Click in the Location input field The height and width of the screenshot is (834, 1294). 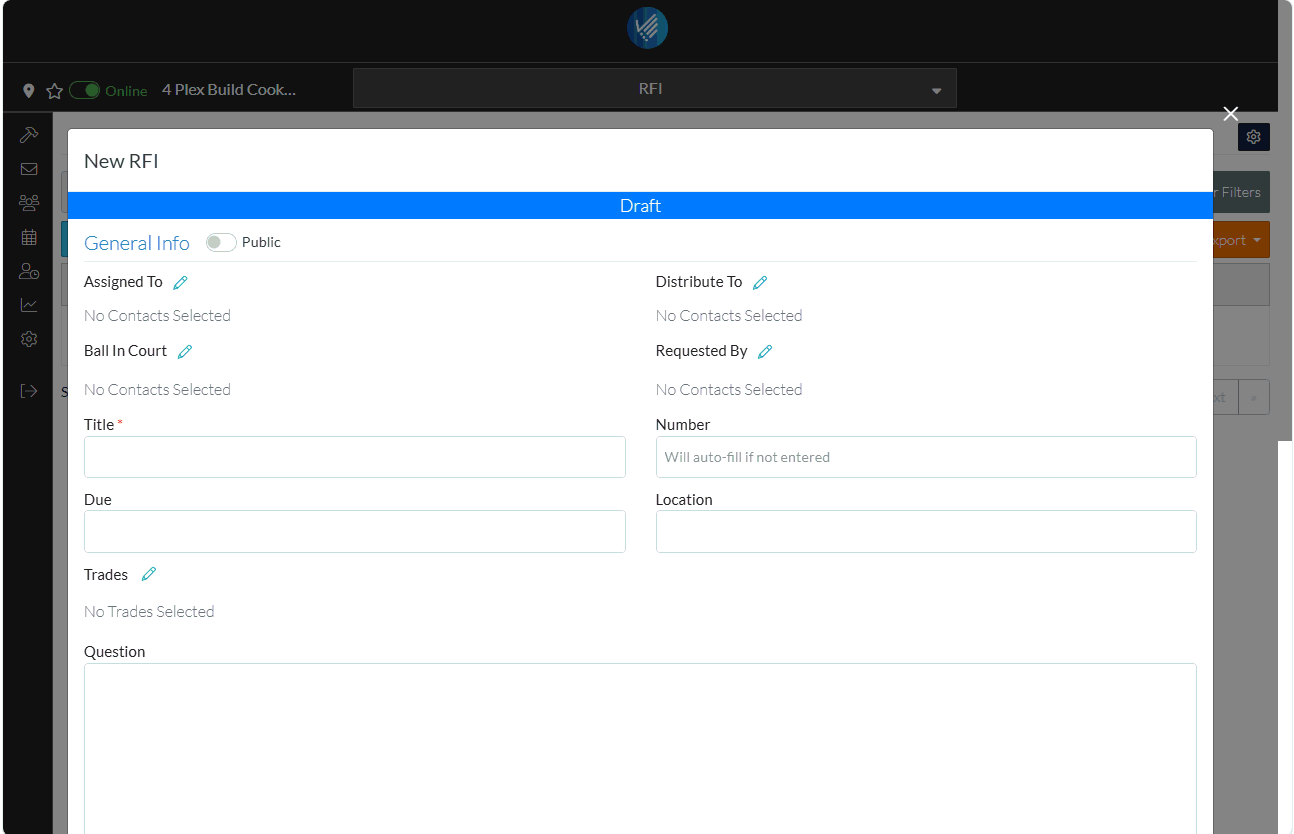(926, 532)
